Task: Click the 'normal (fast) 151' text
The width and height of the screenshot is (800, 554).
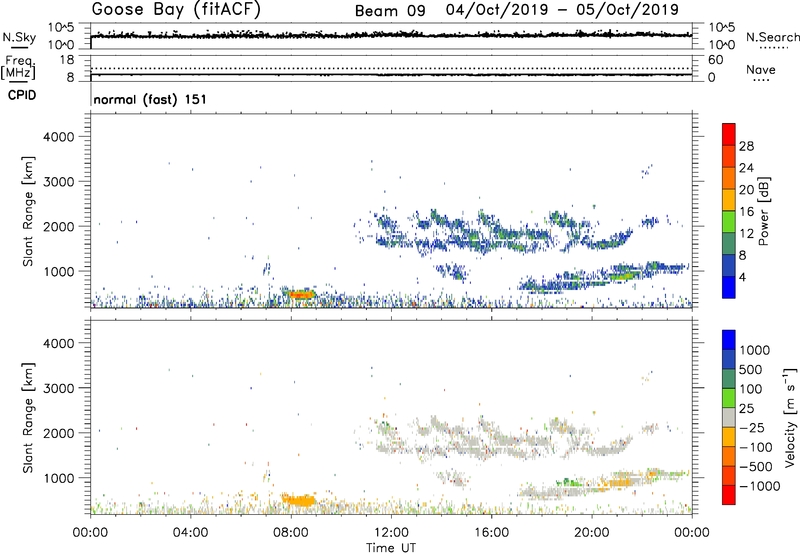Action: click(x=150, y=99)
